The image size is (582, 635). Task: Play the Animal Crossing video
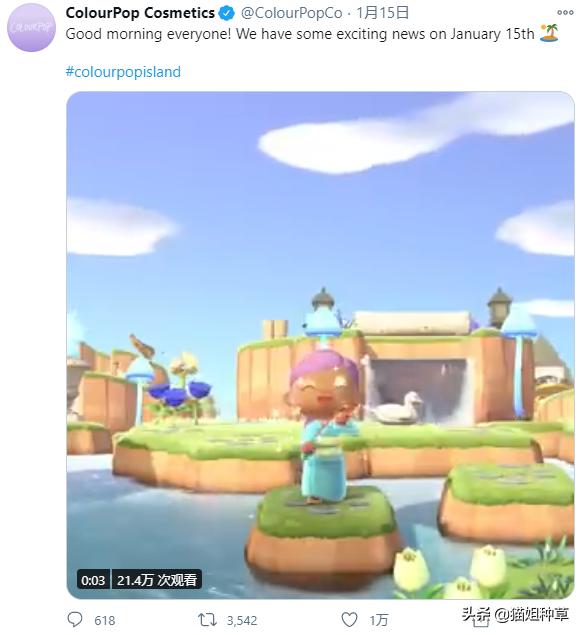(320, 345)
